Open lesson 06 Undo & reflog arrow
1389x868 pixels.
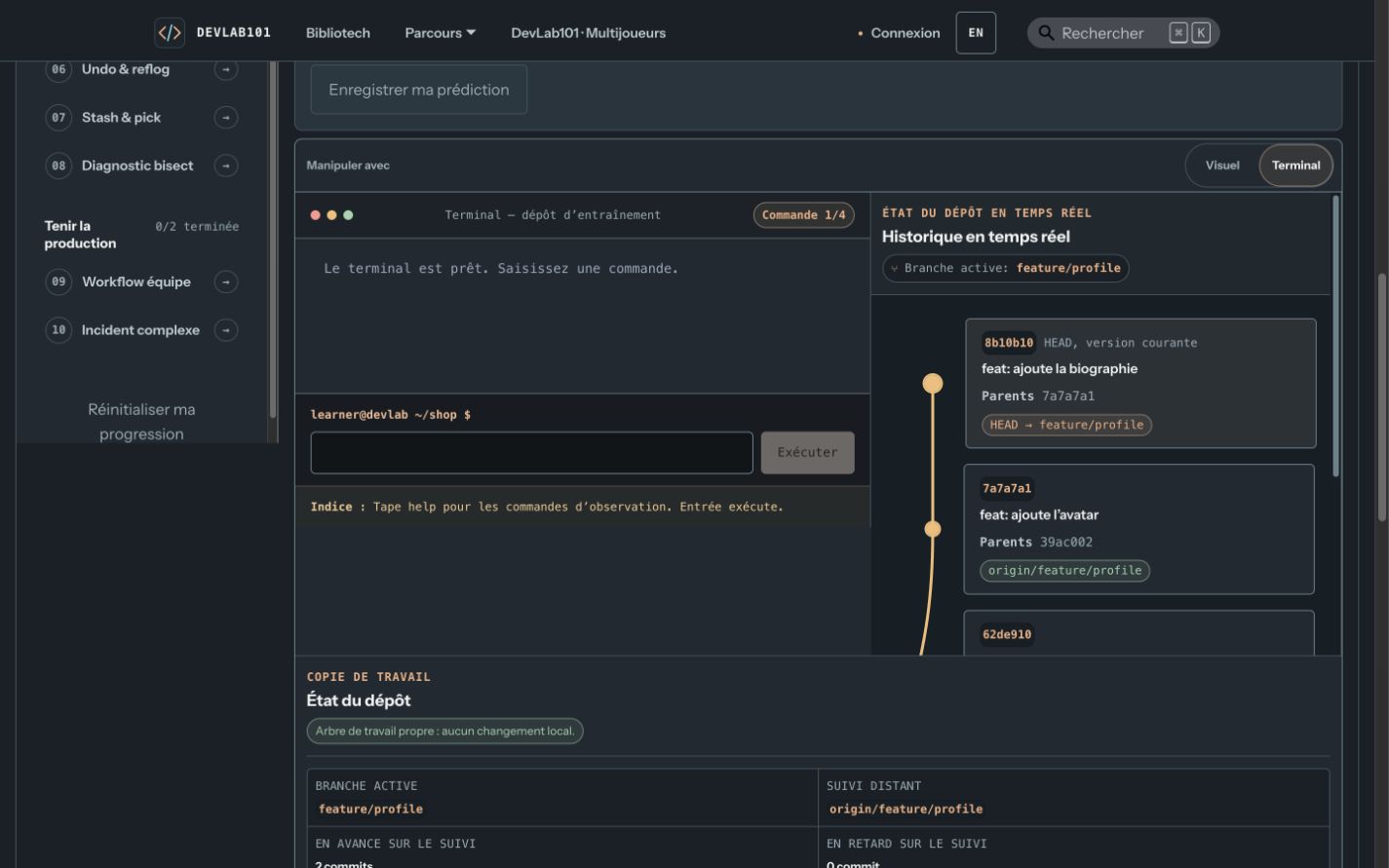coord(226,69)
